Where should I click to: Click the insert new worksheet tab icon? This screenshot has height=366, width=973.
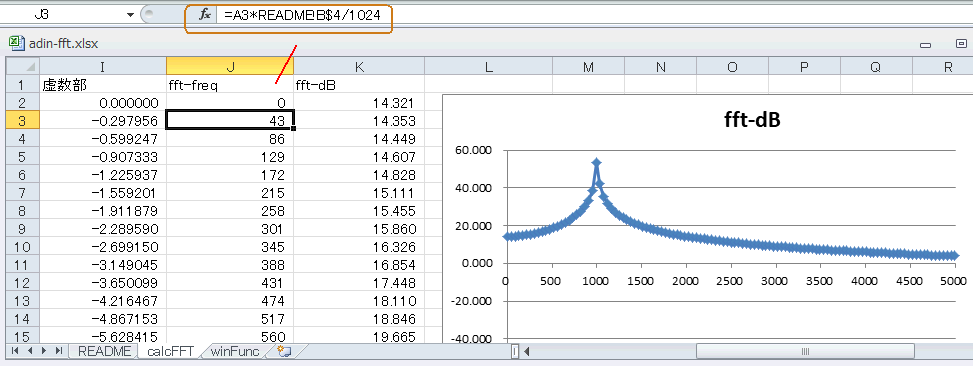point(284,351)
